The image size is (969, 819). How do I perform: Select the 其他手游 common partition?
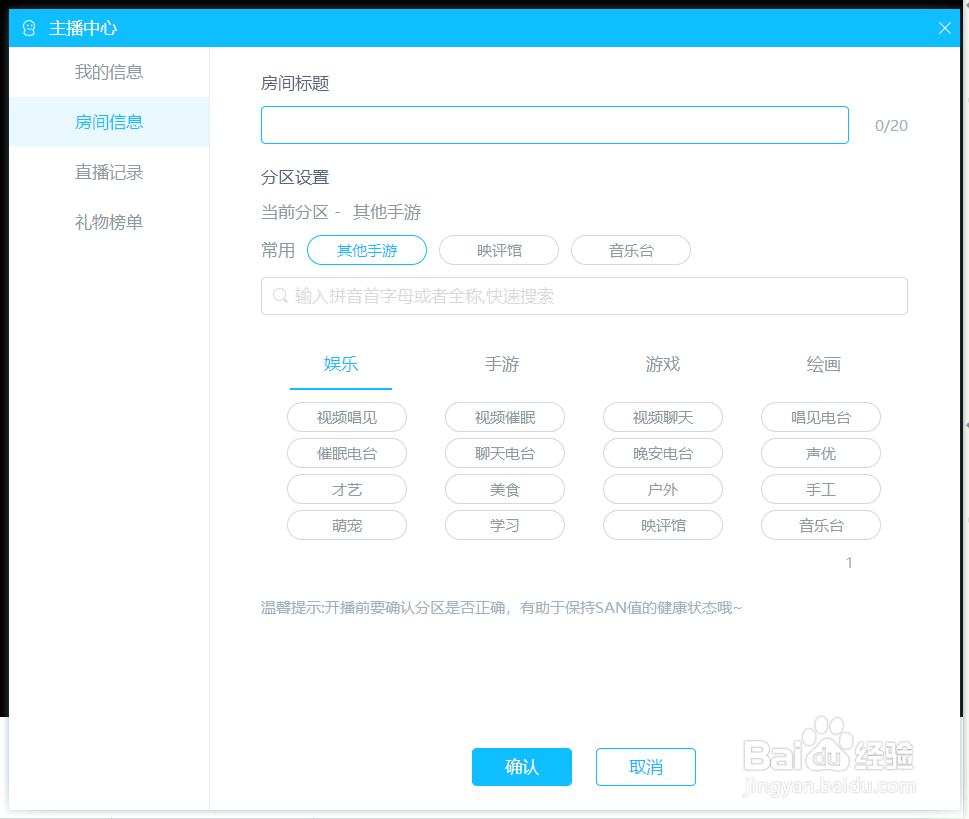[366, 250]
